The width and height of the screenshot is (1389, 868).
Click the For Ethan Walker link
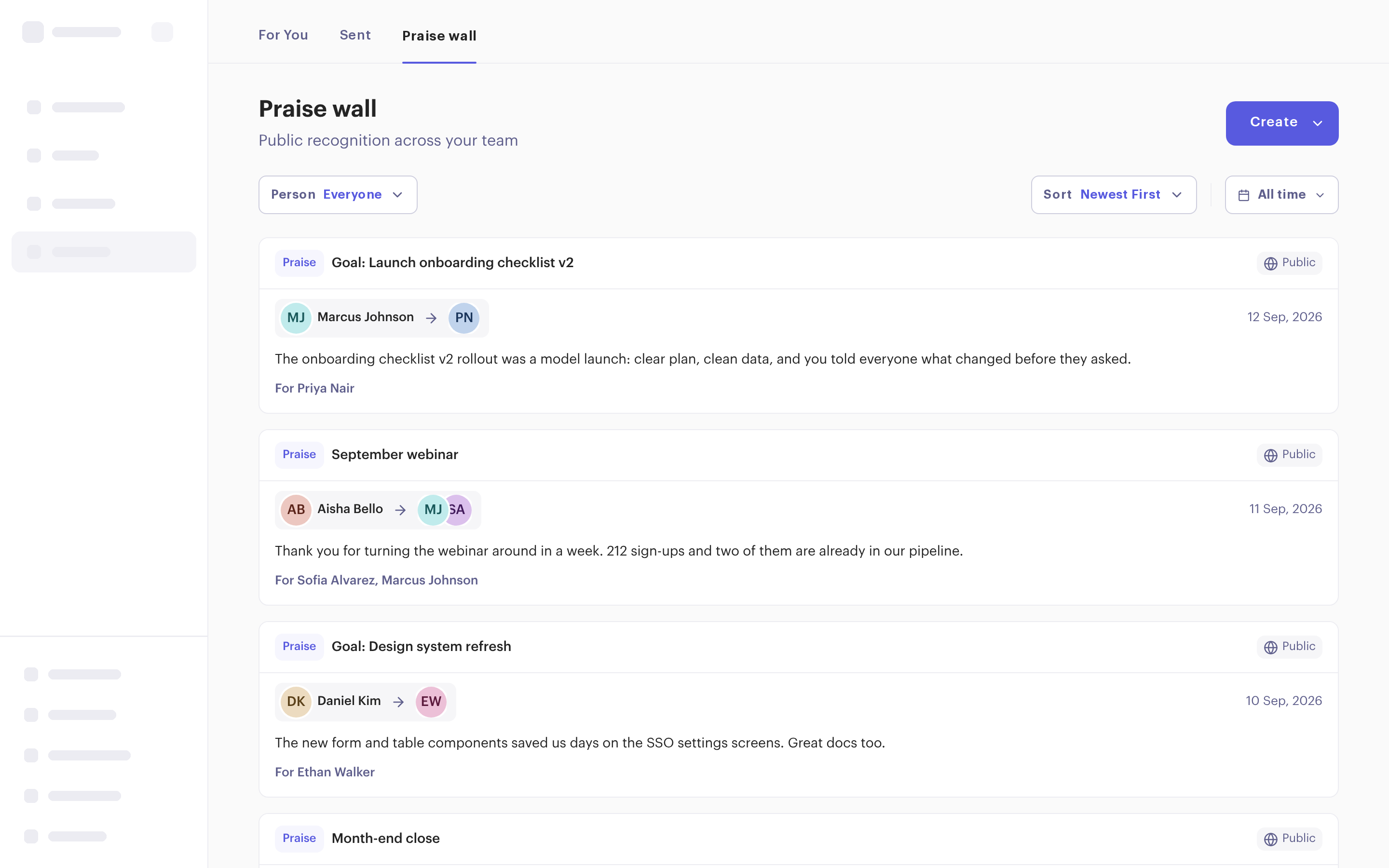point(325,772)
